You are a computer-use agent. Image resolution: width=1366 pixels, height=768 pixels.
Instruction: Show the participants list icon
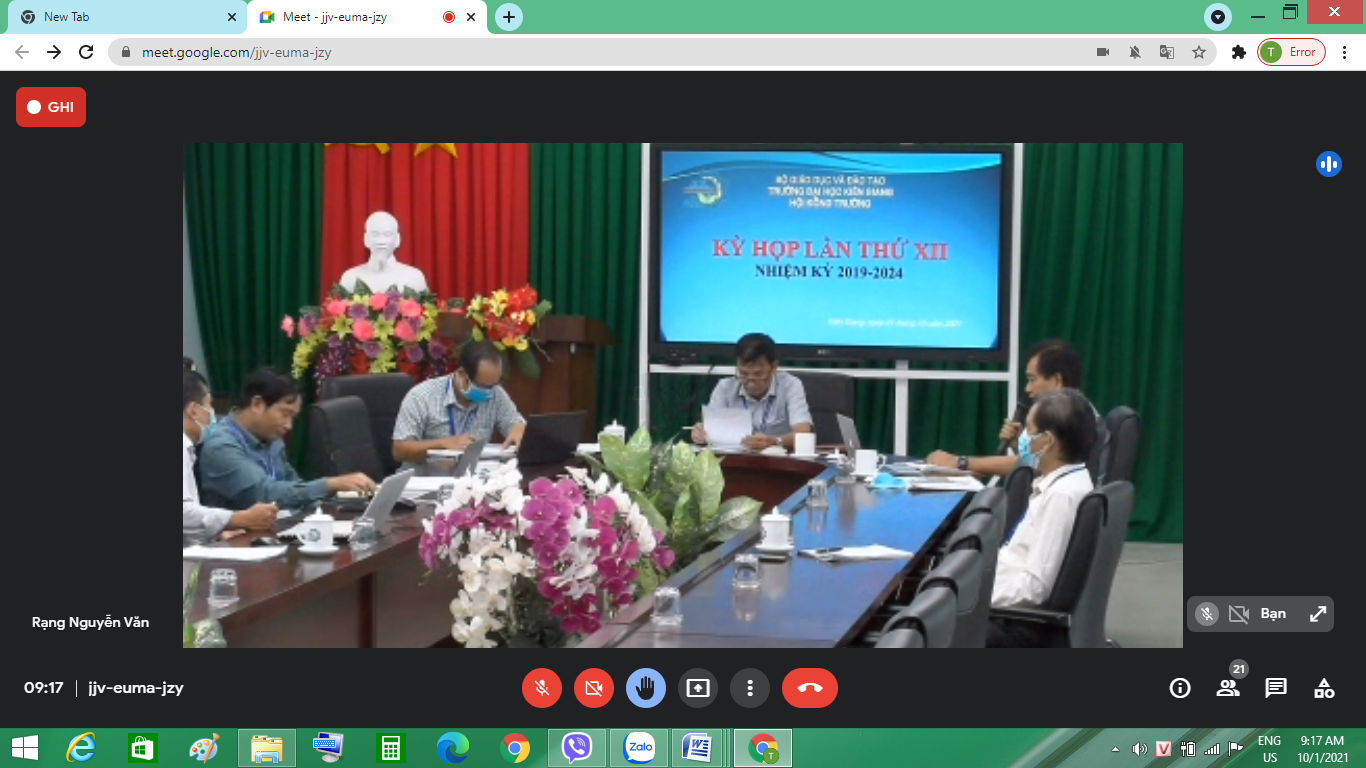(1228, 688)
